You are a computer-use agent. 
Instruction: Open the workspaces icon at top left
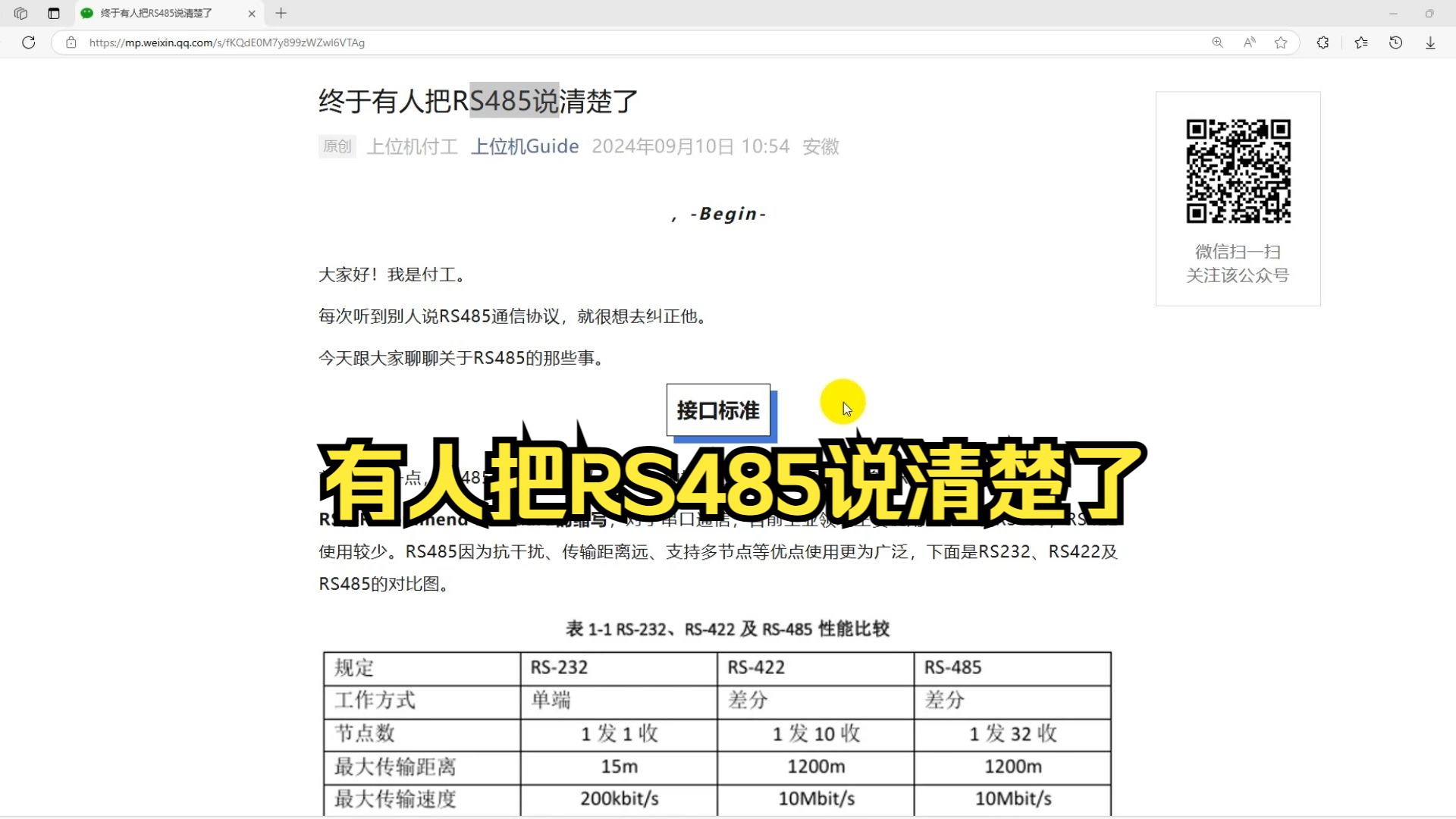21,13
